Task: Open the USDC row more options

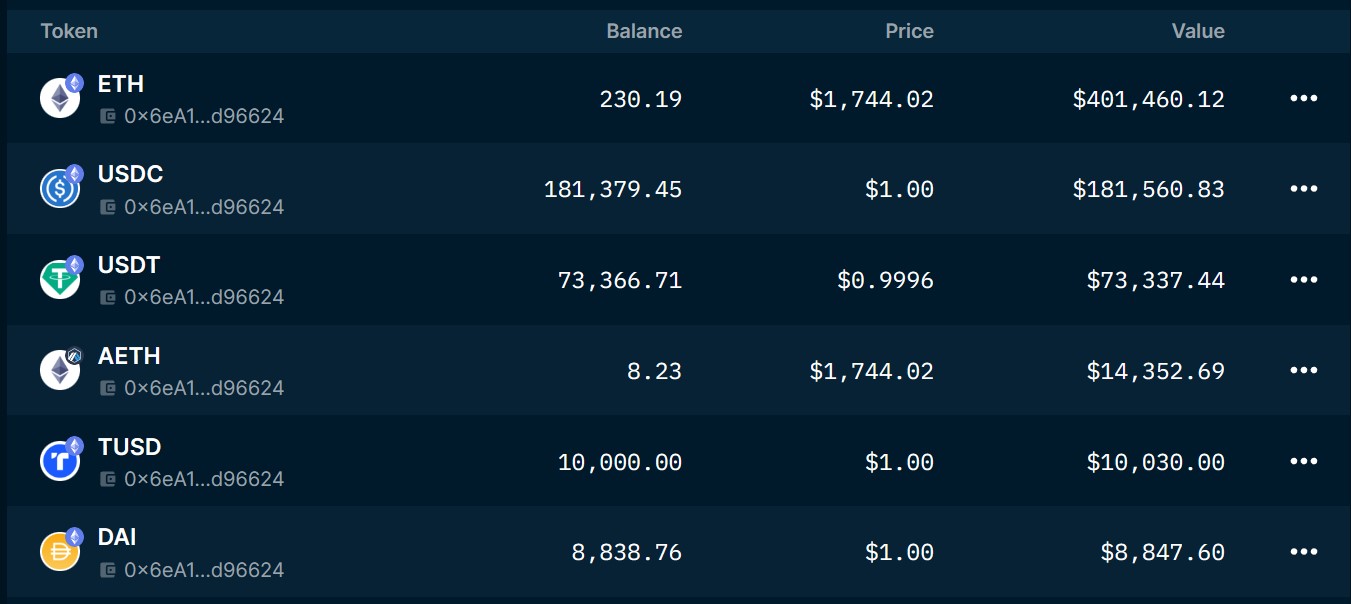Action: (x=1303, y=189)
